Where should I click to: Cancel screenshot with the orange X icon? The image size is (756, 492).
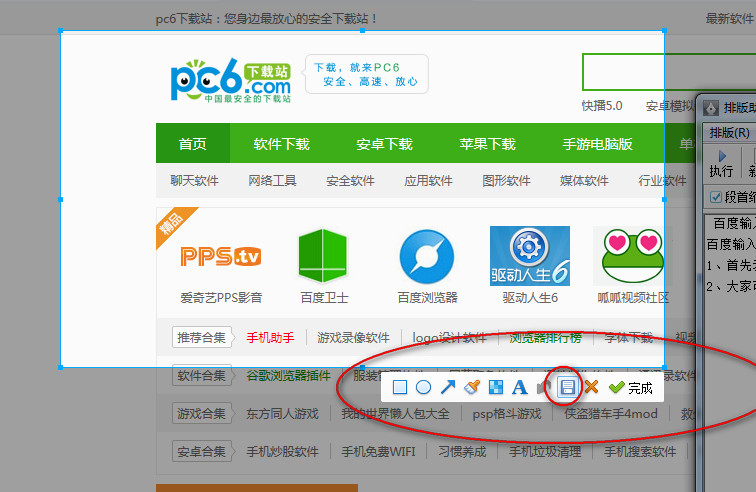(591, 387)
